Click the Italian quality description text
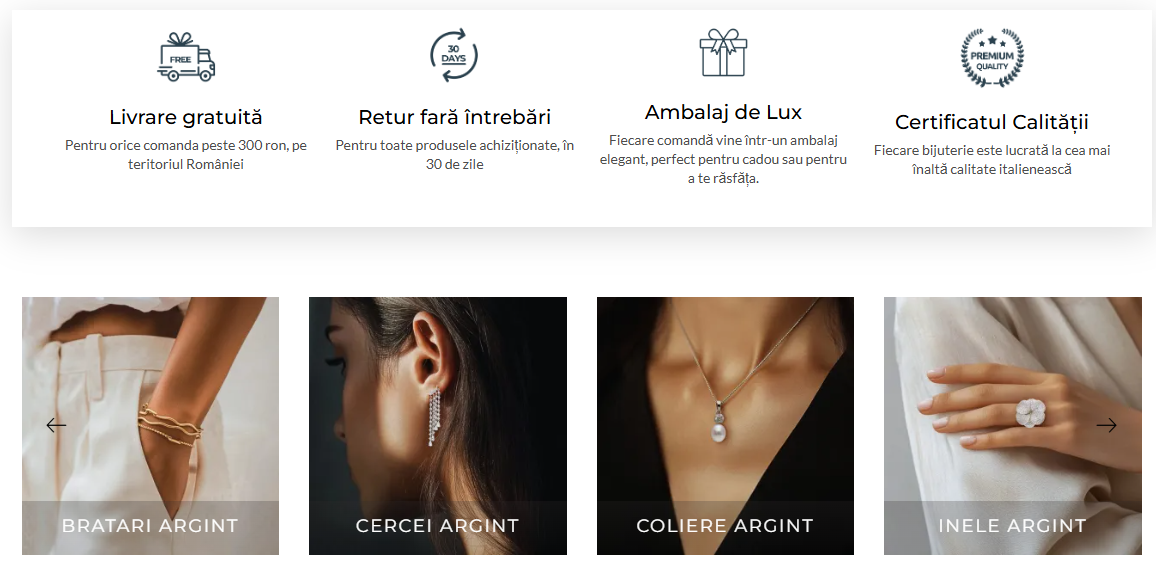Screen dimensions: 1156x571 [x=992, y=160]
